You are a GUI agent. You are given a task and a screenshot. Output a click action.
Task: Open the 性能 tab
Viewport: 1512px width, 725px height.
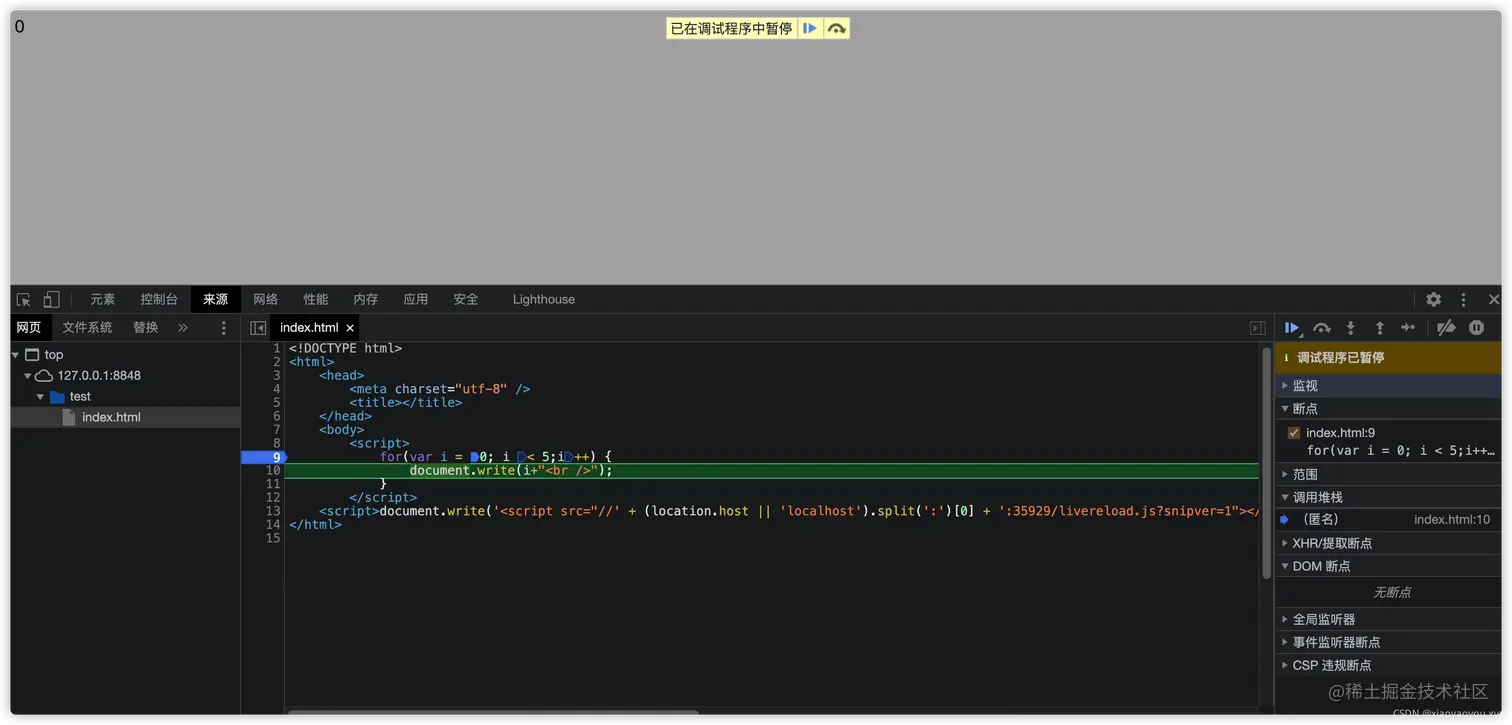(315, 299)
